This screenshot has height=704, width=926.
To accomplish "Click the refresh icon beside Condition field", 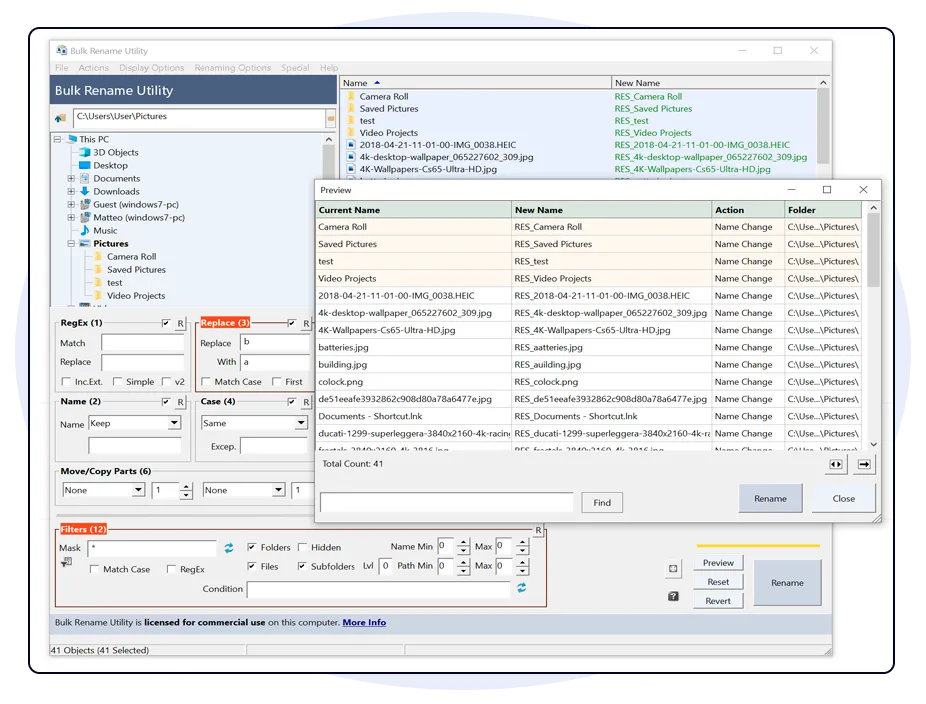I will [522, 588].
